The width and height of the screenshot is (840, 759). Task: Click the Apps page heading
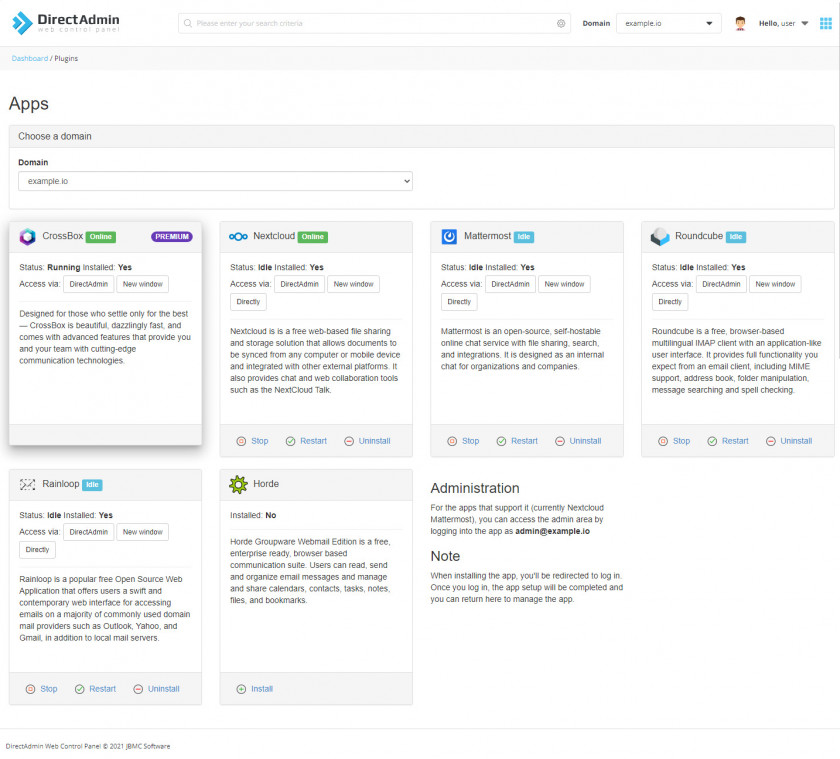(x=28, y=103)
